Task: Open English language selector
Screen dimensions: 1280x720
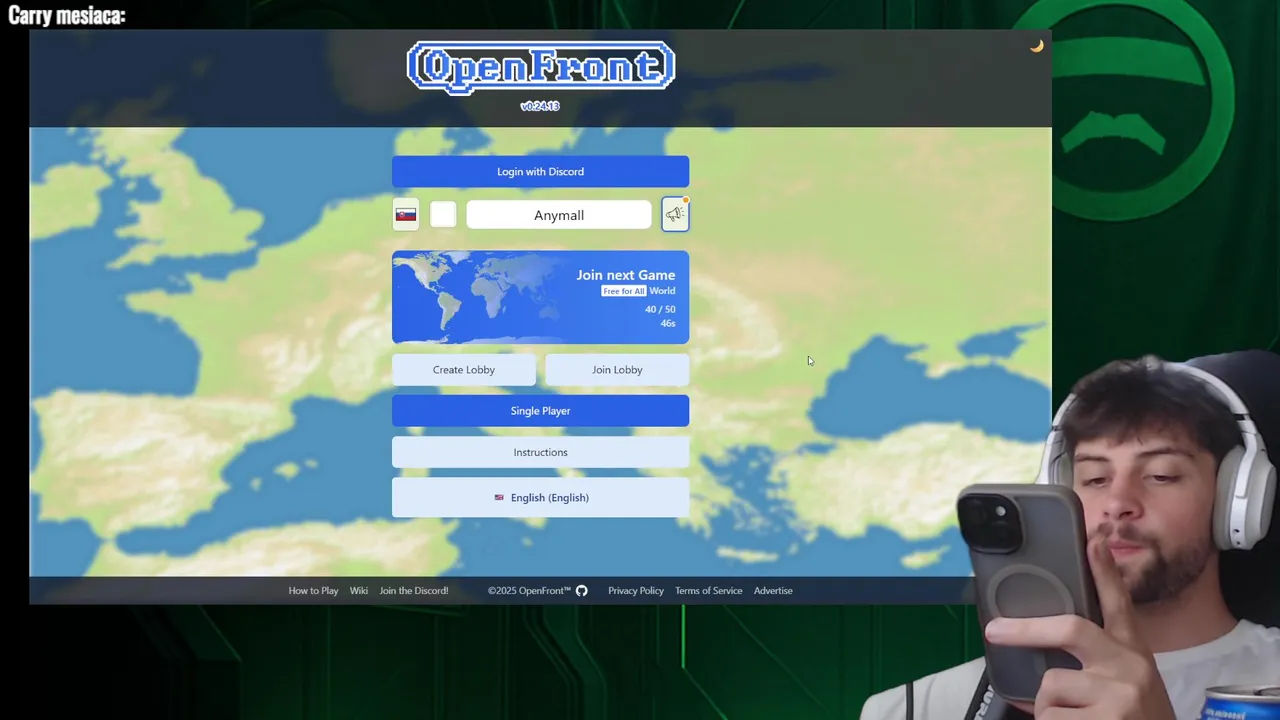Action: [540, 497]
